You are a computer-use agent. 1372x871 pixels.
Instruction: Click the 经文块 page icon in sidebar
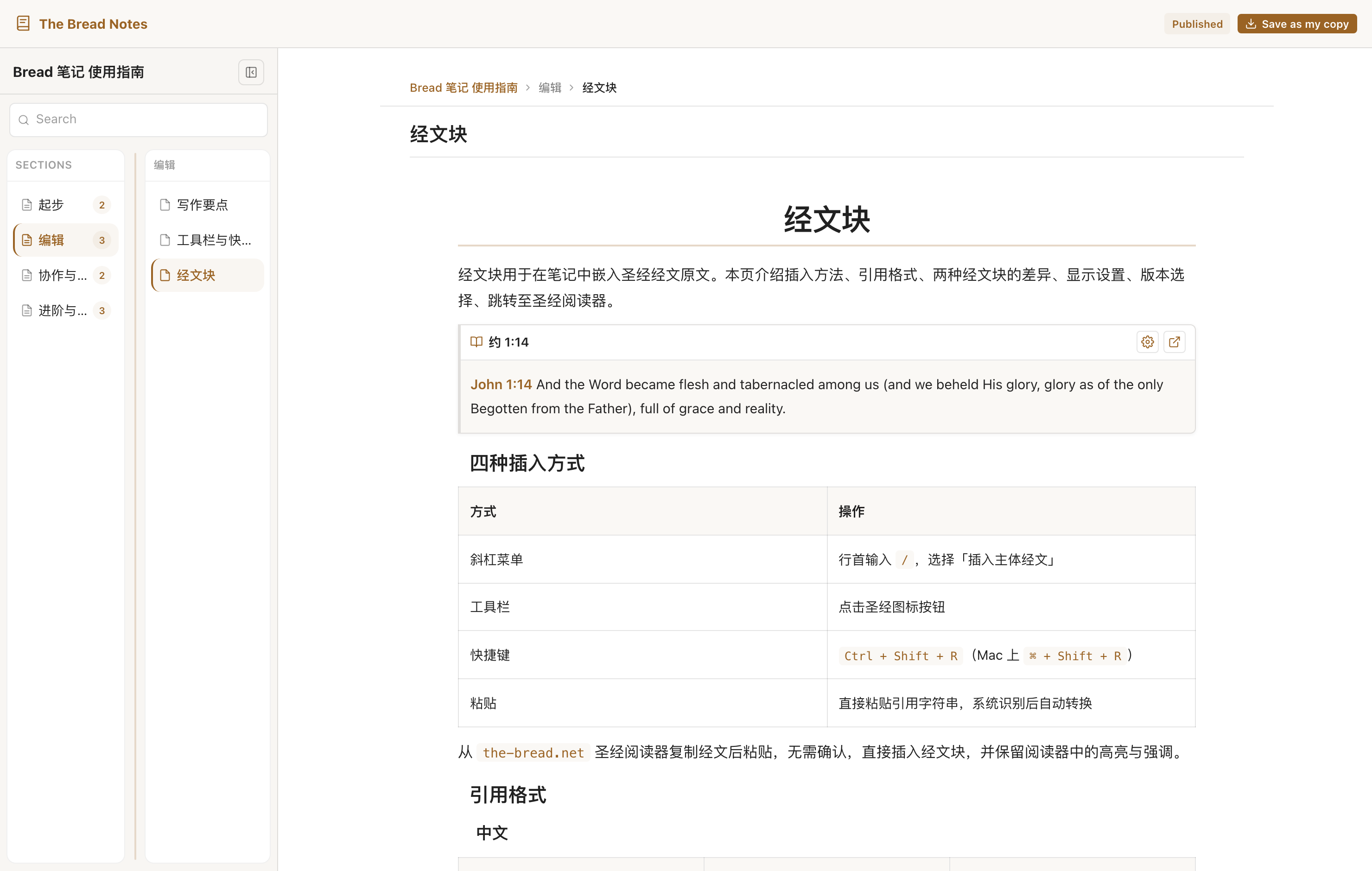(x=165, y=275)
